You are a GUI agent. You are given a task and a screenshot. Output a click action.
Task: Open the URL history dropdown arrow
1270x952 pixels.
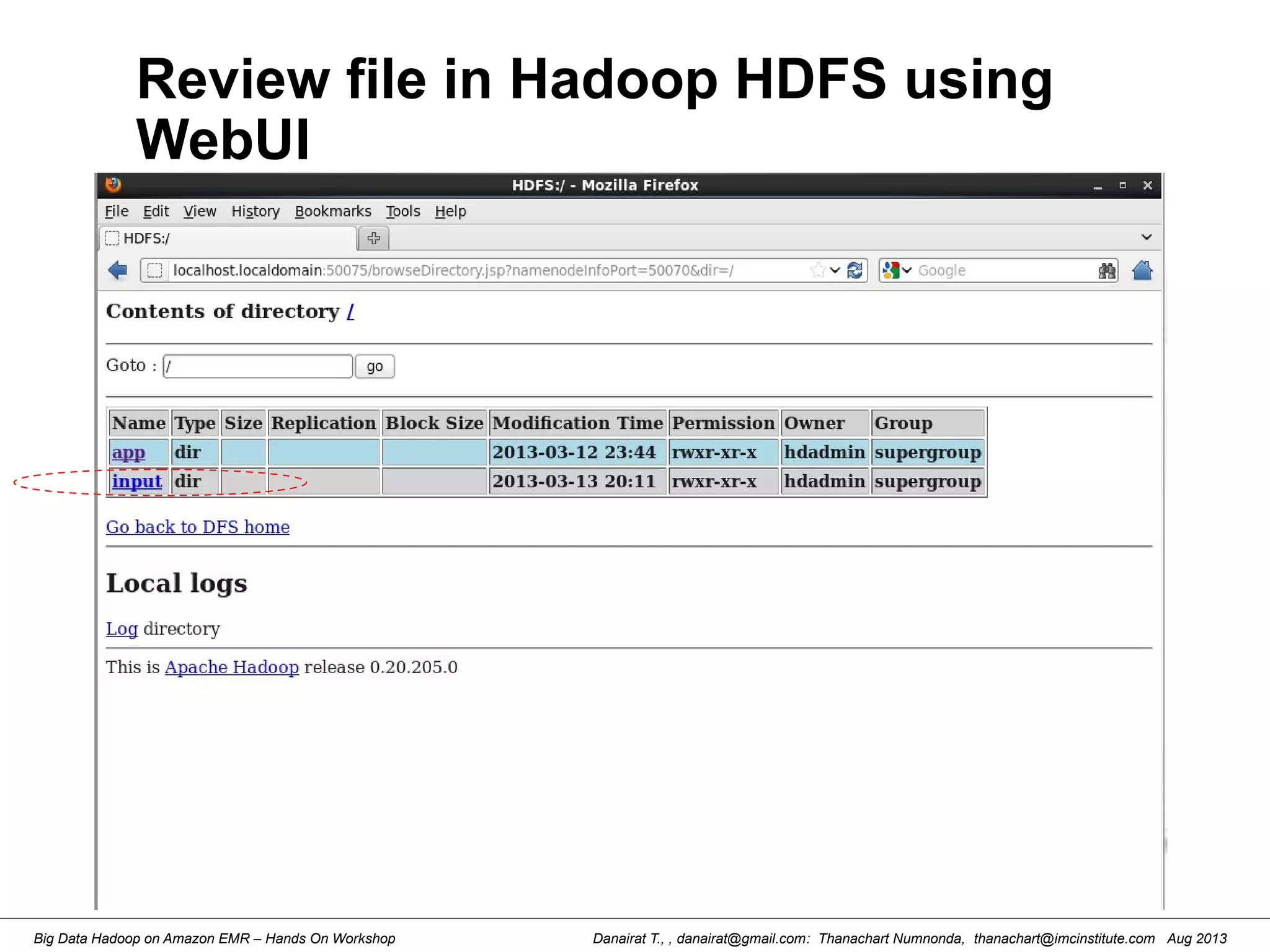pos(835,270)
